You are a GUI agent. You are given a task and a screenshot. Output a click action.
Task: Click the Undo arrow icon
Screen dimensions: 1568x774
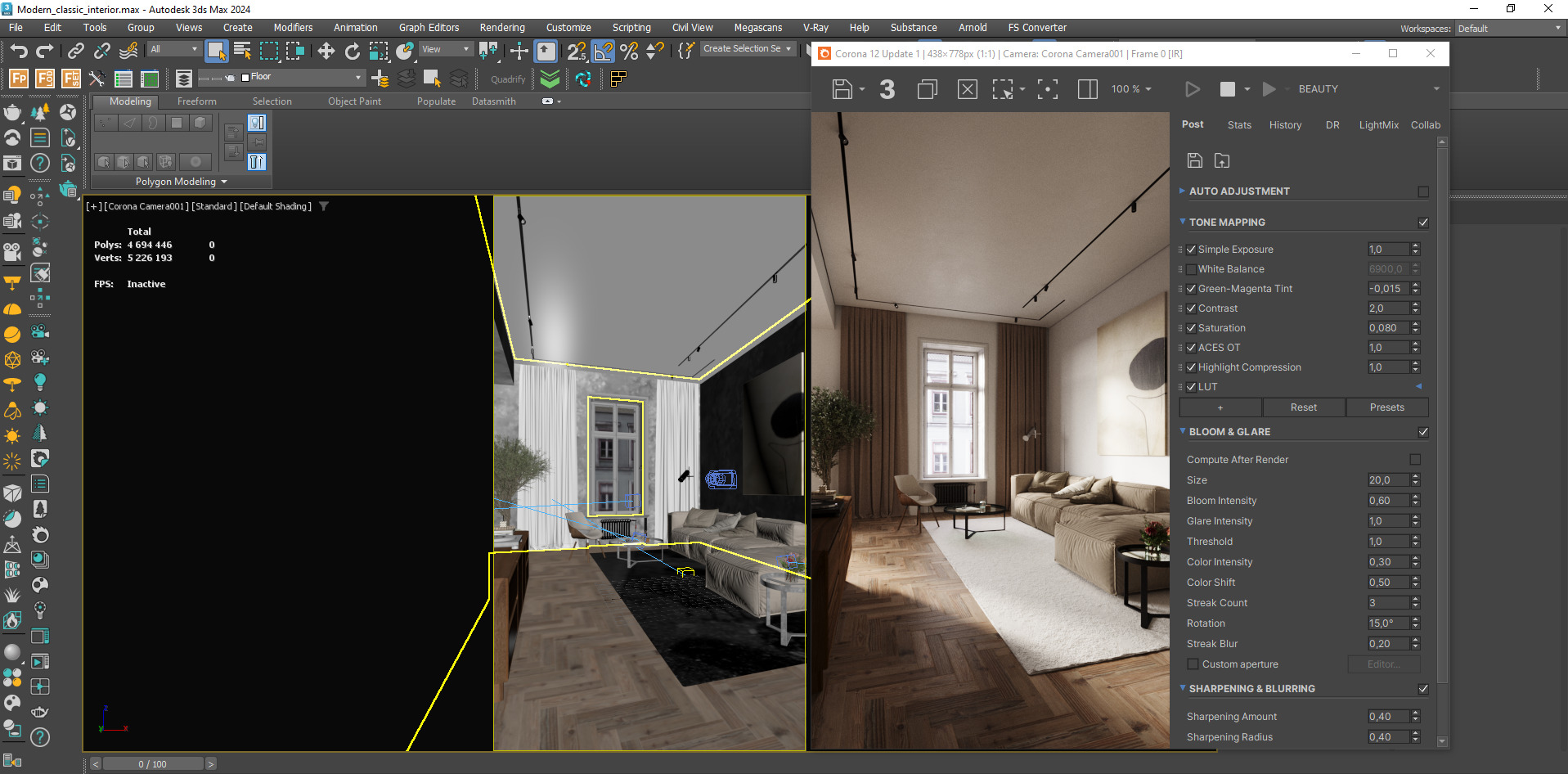pyautogui.click(x=18, y=52)
